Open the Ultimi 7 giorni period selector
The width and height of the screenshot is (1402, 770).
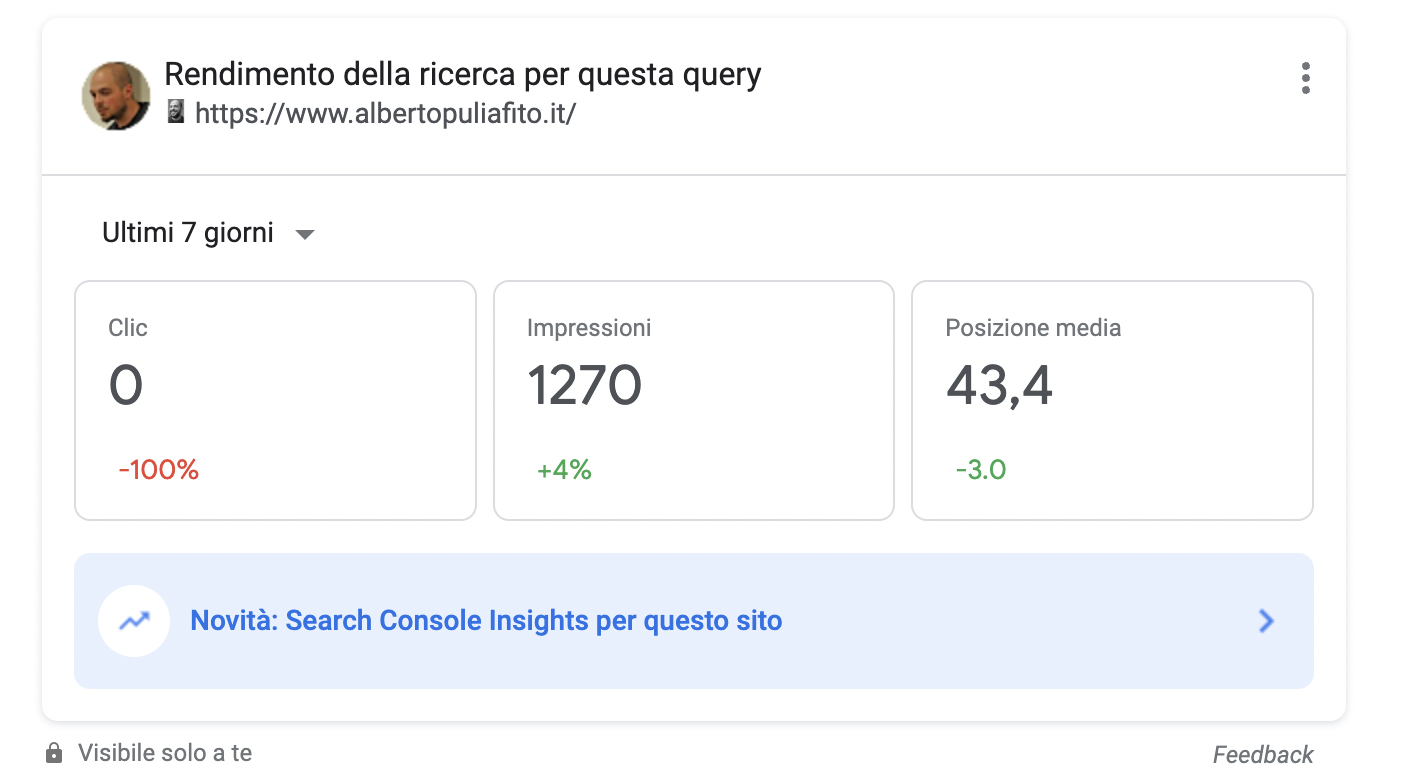click(208, 234)
